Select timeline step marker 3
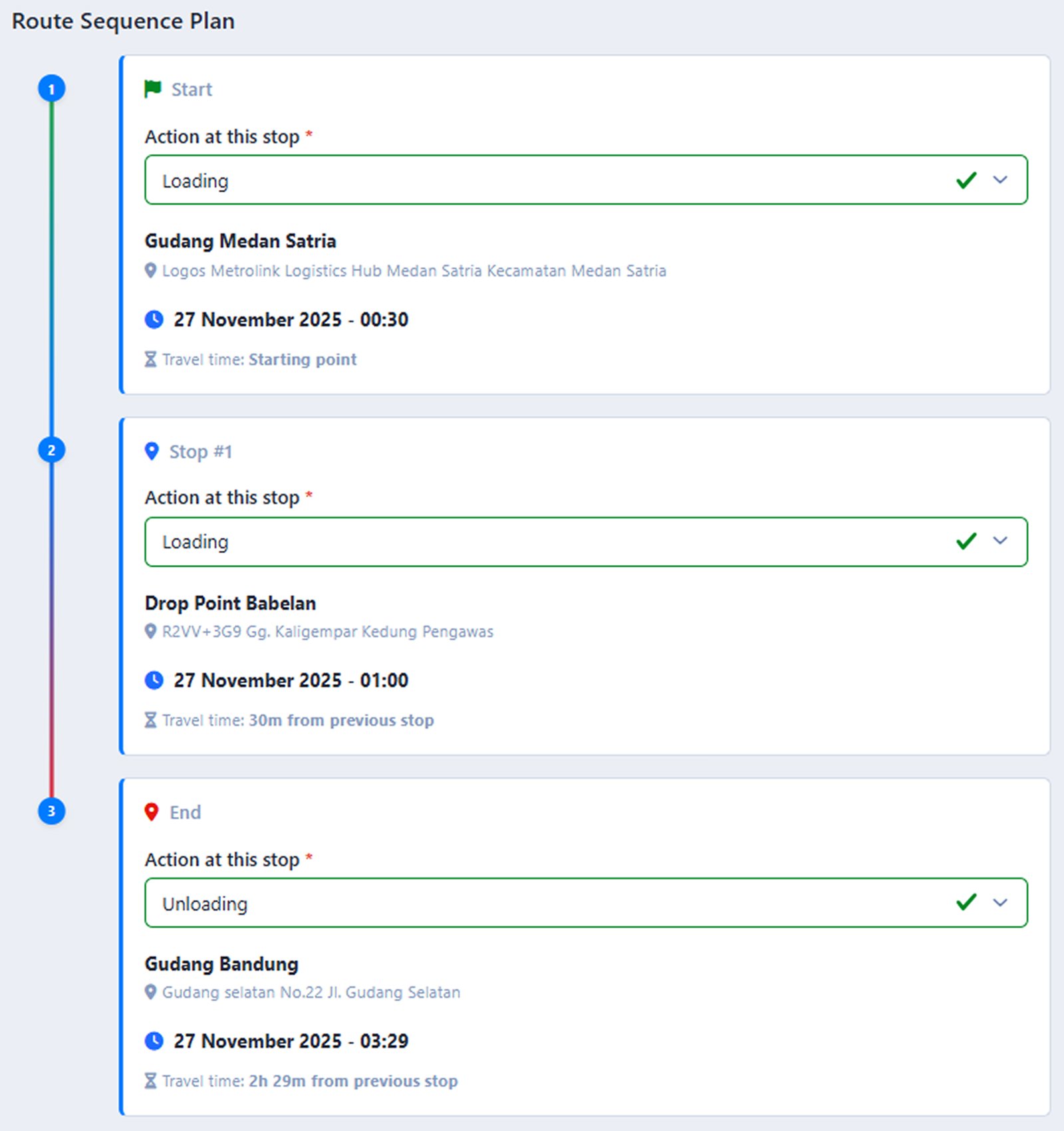 [52, 811]
